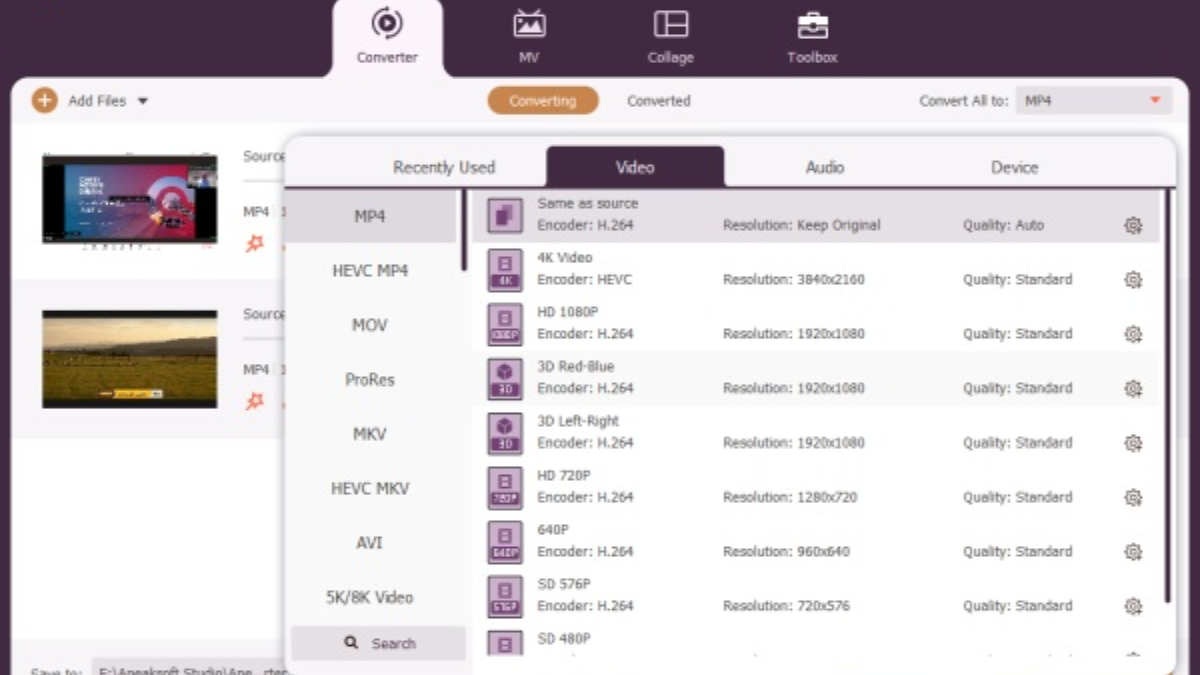The image size is (1200, 675).
Task: Click the 3D Left-Right preset icon
Action: click(x=505, y=433)
